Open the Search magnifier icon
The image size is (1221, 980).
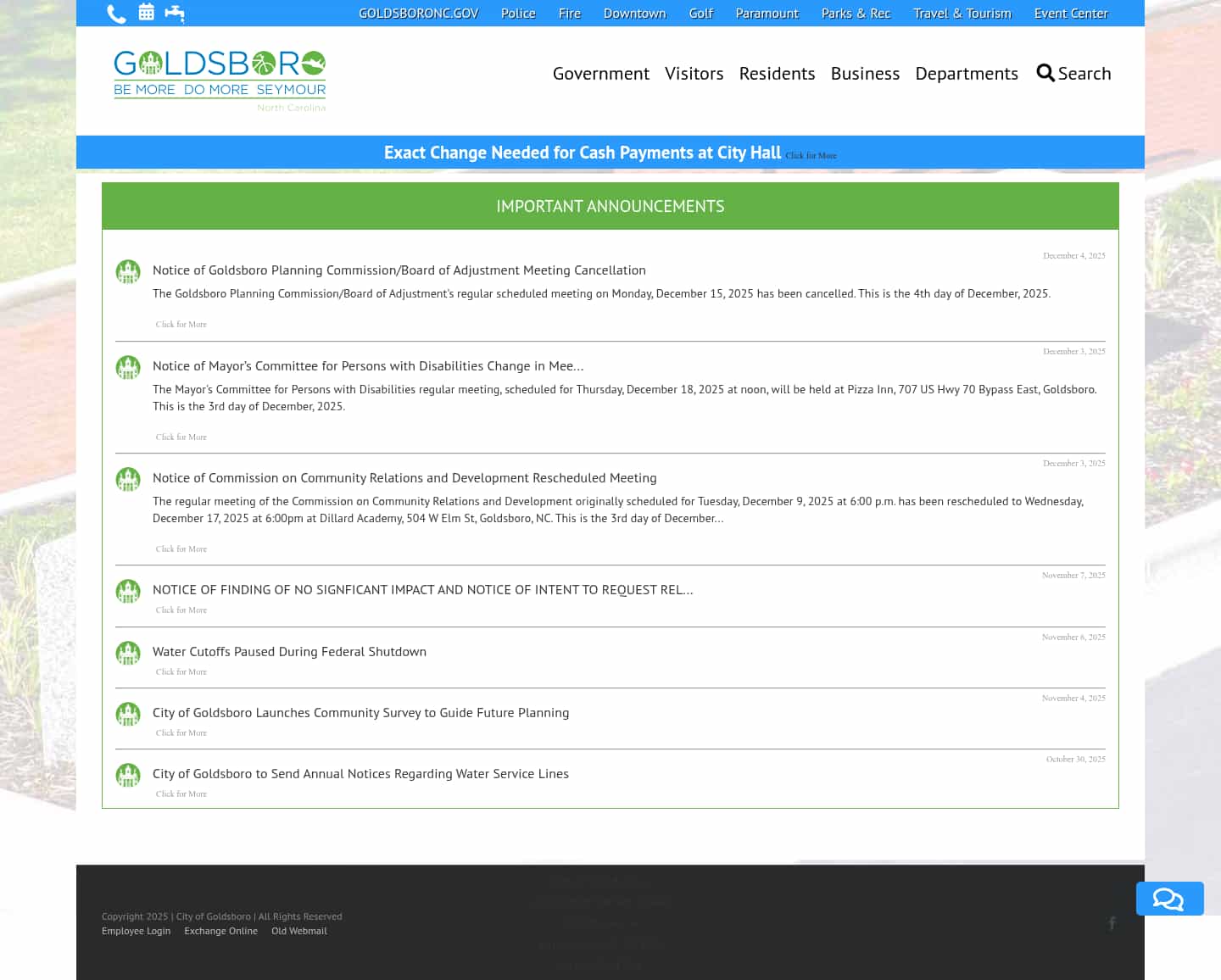tap(1045, 73)
